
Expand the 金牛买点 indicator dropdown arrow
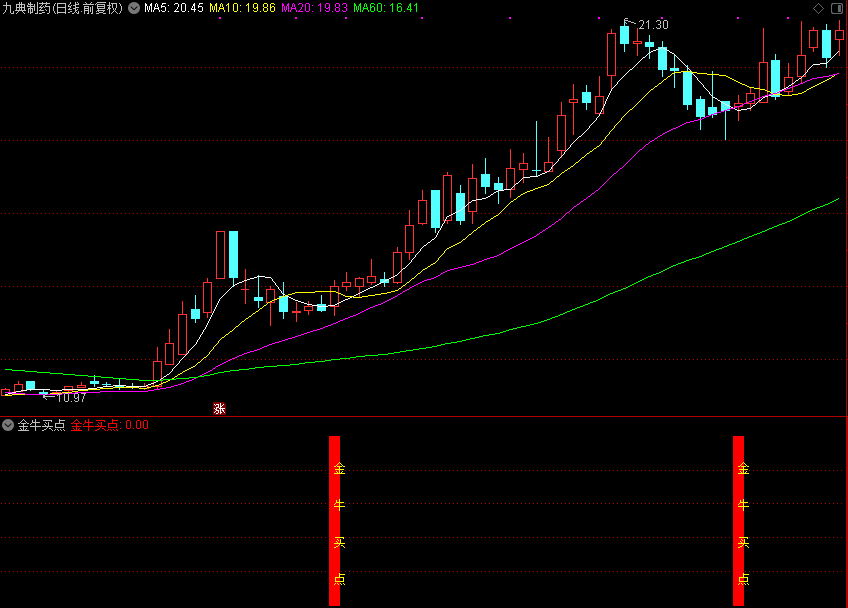[x=8, y=425]
